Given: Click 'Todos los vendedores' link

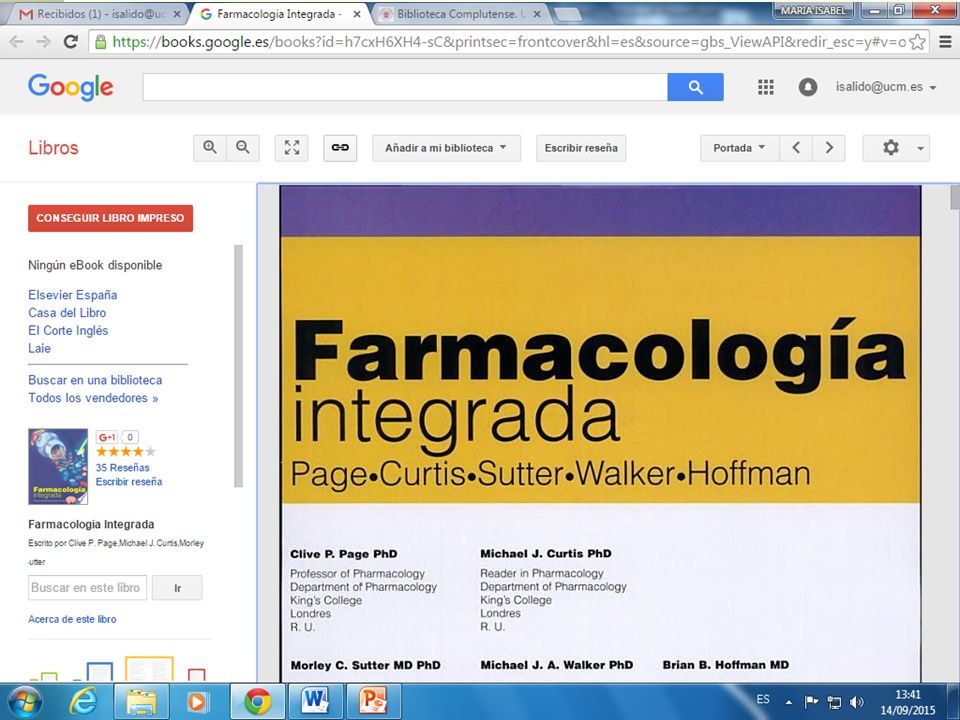Looking at the screenshot, I should pyautogui.click(x=93, y=397).
